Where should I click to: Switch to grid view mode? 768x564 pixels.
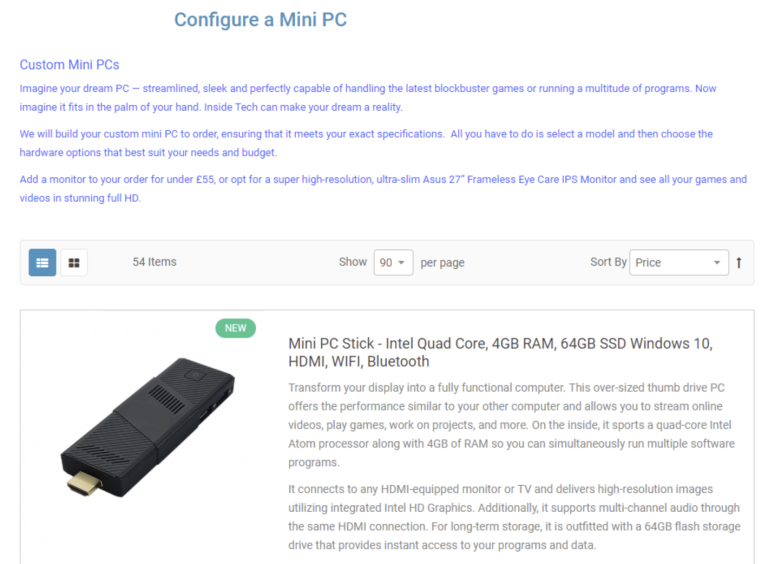74,263
